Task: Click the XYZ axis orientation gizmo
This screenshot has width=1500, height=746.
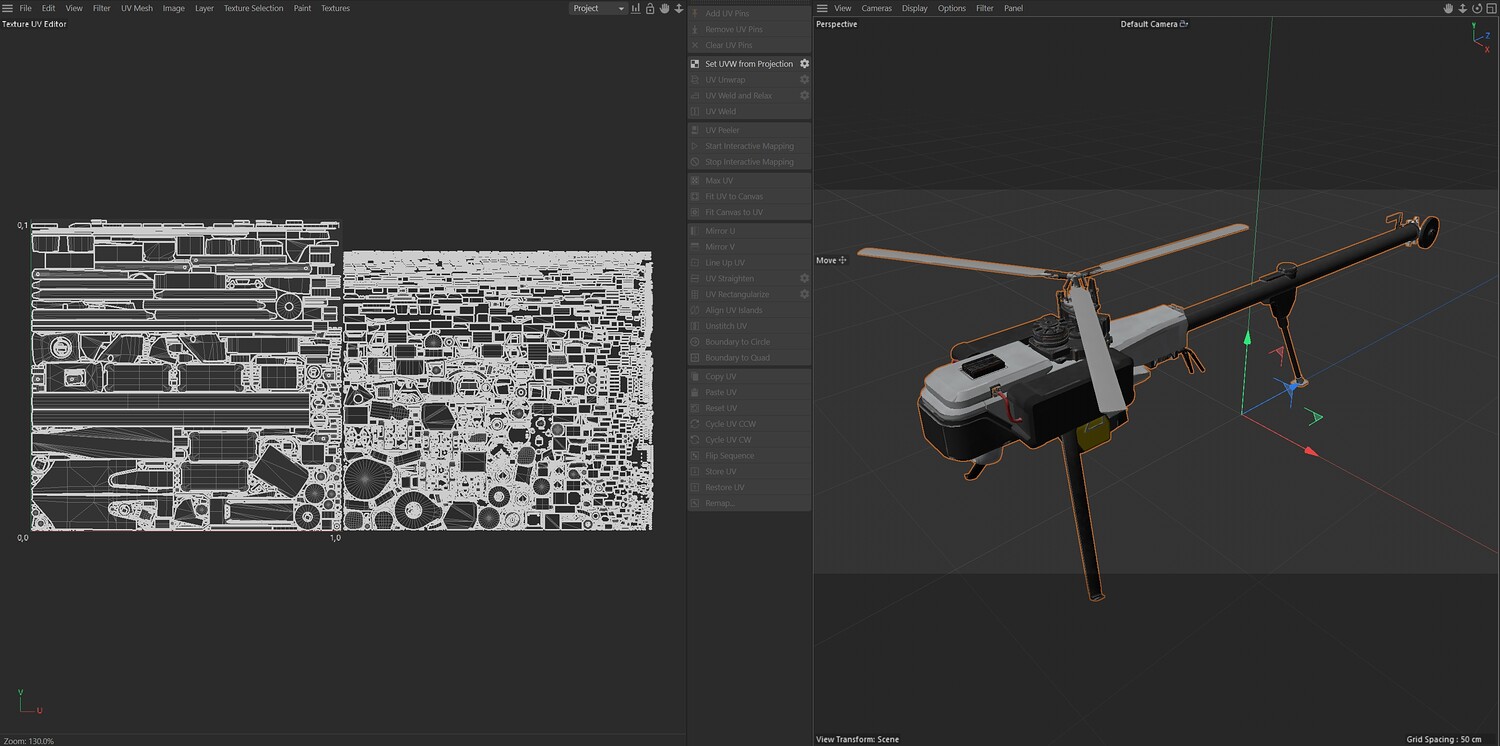Action: 1480,38
